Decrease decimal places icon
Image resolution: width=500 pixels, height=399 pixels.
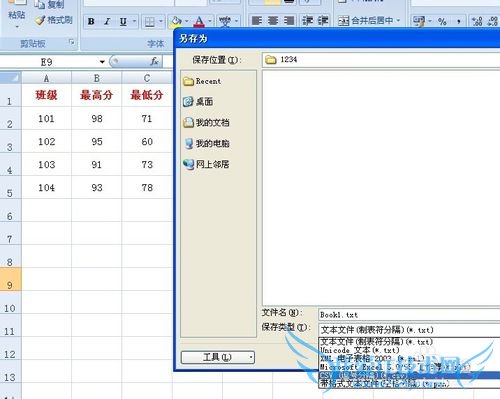click(x=493, y=22)
